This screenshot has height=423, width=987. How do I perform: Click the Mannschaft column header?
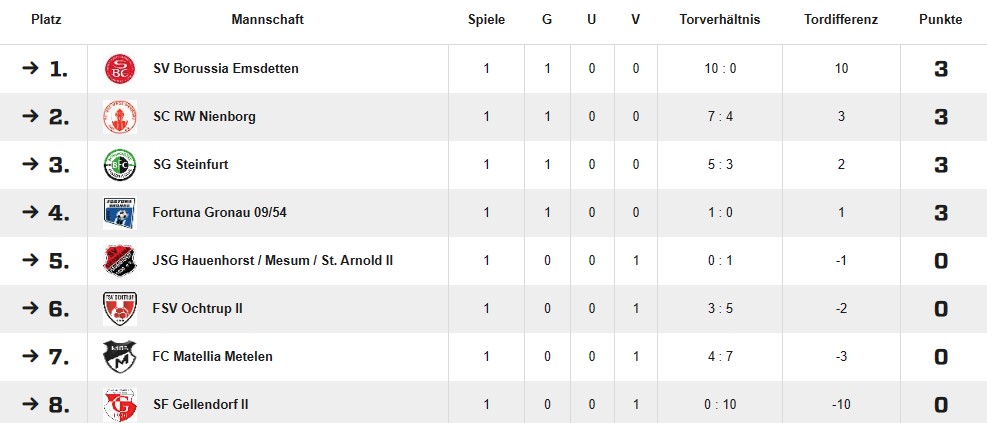(267, 20)
